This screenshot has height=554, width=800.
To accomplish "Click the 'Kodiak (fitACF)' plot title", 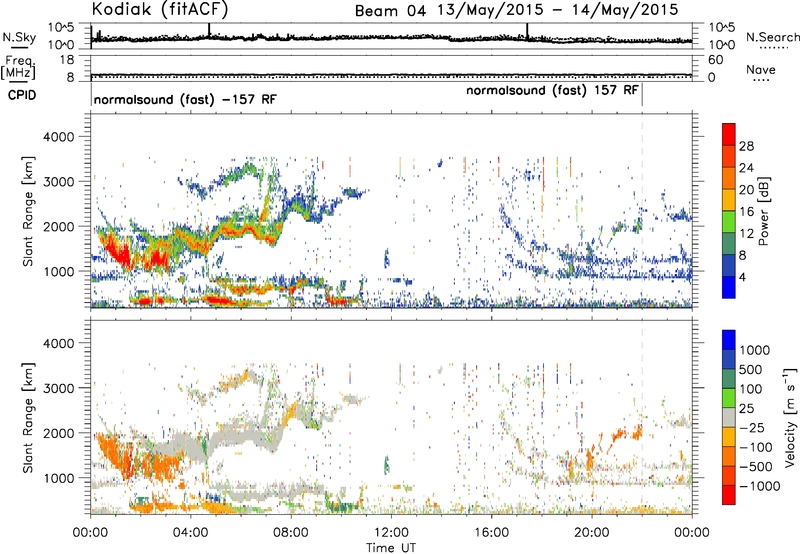I will point(160,10).
